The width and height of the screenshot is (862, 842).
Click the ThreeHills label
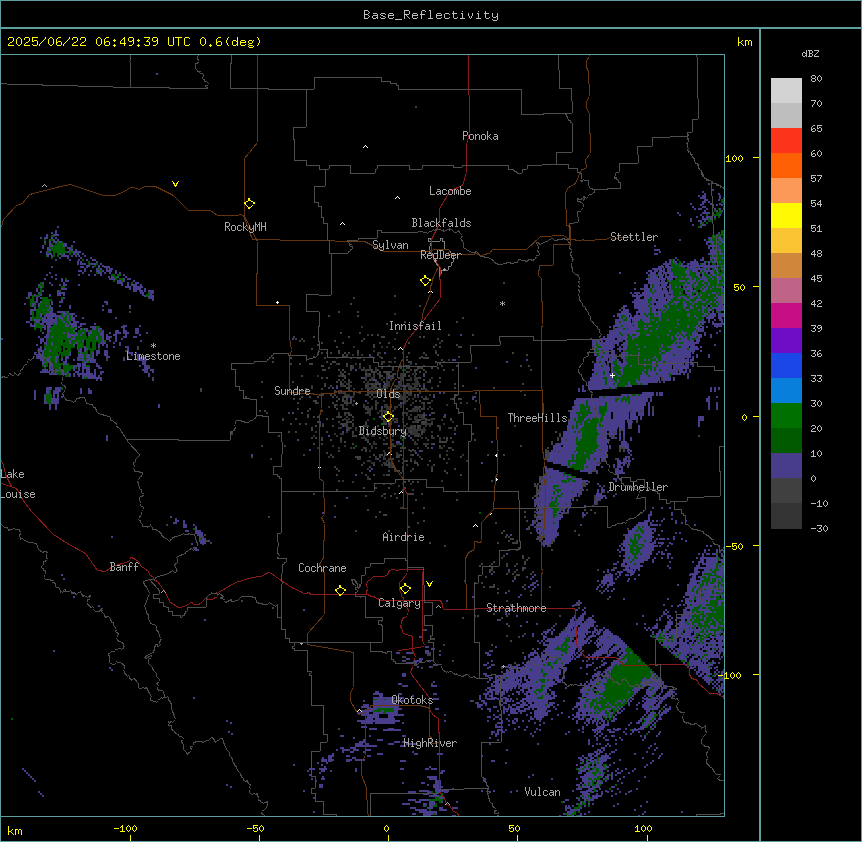pyautogui.click(x=537, y=418)
